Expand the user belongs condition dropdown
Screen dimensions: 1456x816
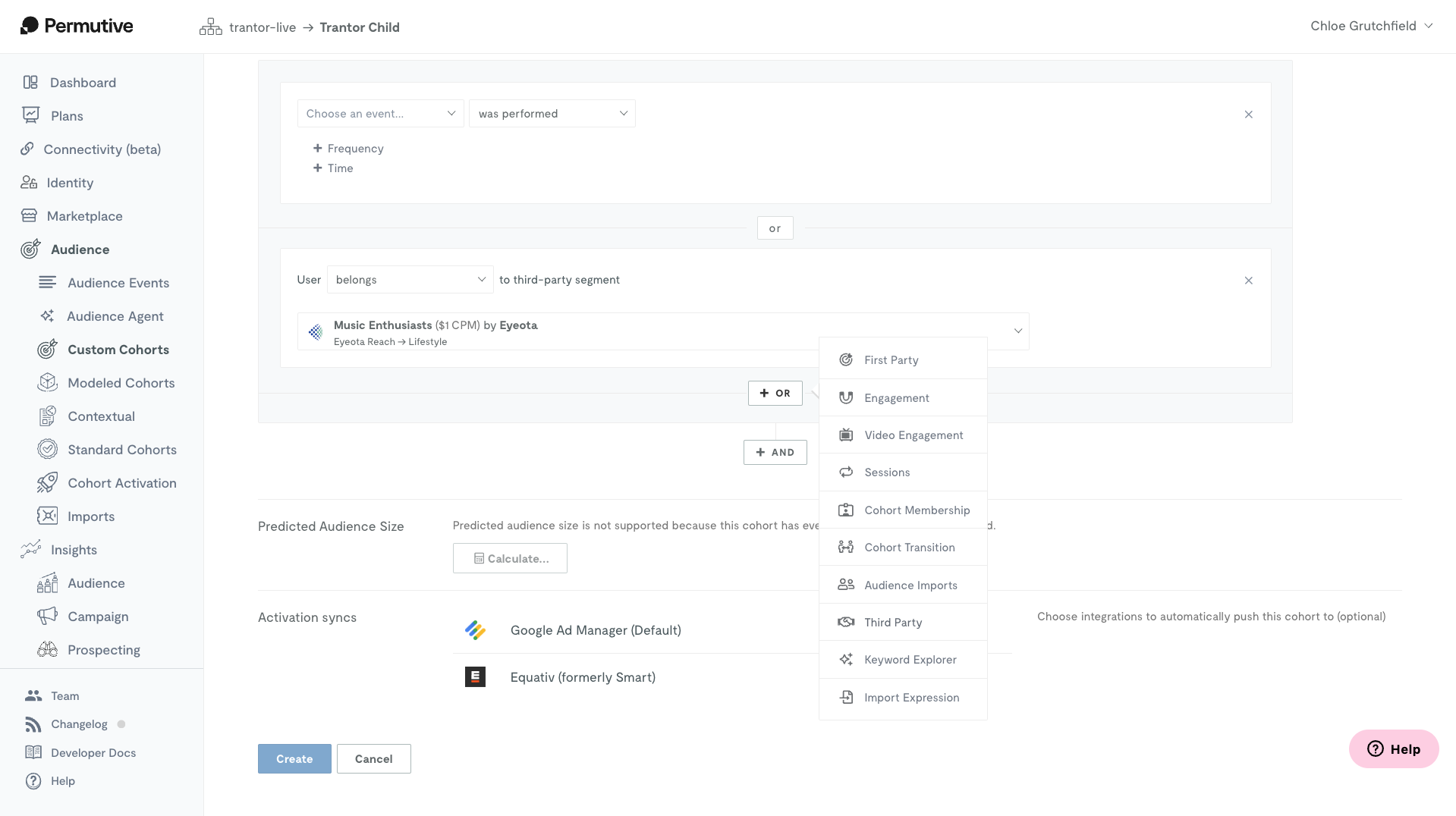[410, 279]
